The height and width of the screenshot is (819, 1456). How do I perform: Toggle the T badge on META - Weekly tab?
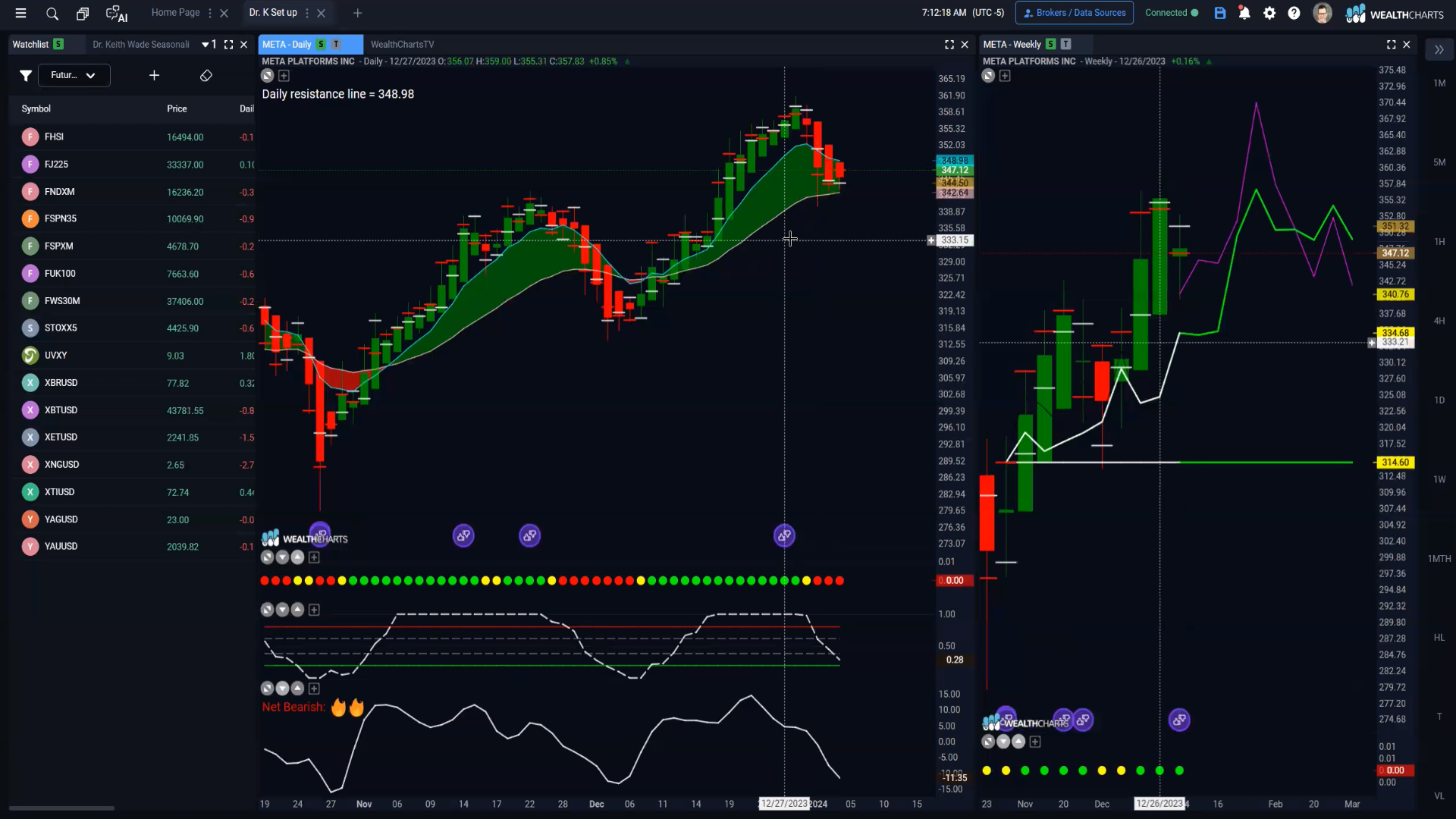pyautogui.click(x=1065, y=44)
